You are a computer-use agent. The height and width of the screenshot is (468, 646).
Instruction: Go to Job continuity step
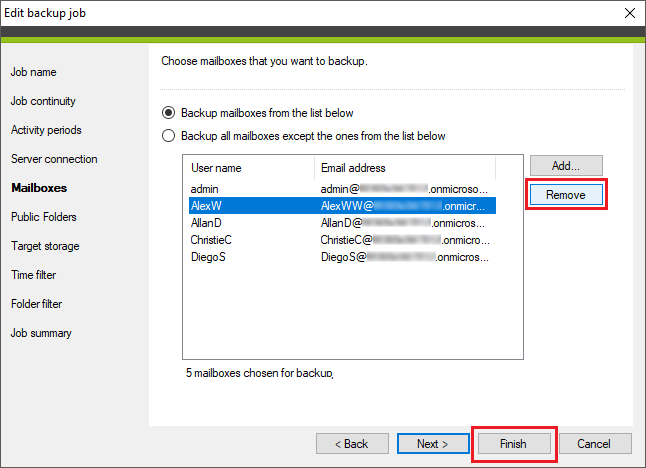(43, 101)
